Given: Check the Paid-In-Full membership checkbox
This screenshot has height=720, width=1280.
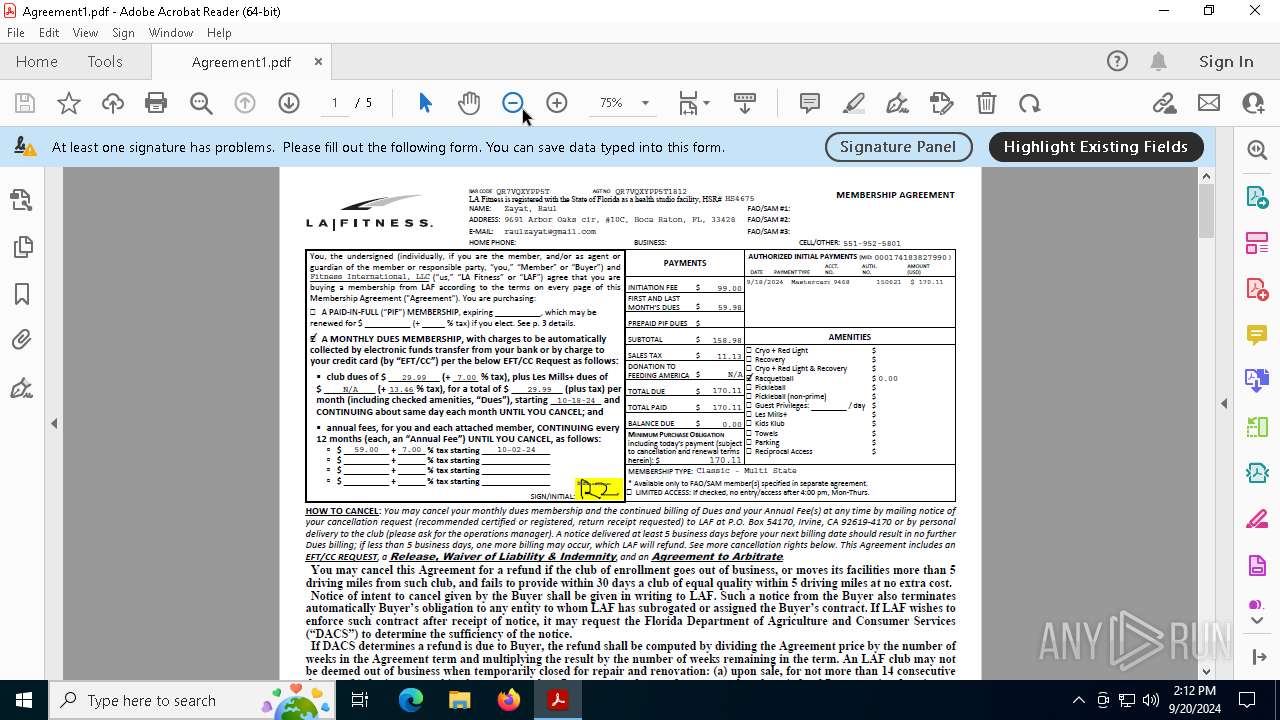Looking at the screenshot, I should tap(313, 312).
